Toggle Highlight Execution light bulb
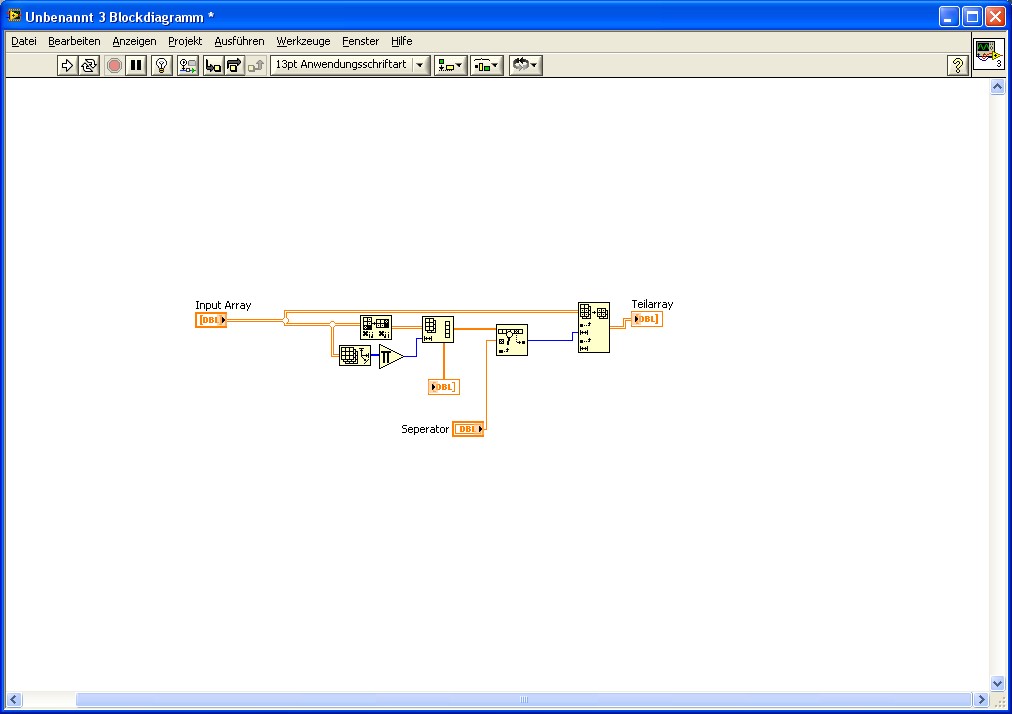 coord(161,65)
